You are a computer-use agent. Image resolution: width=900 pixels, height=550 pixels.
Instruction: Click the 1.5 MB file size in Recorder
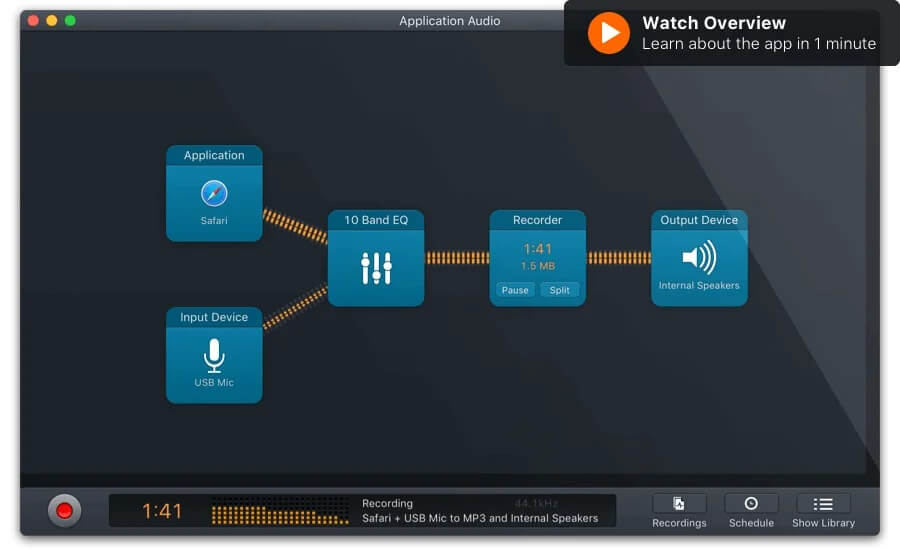(x=538, y=266)
